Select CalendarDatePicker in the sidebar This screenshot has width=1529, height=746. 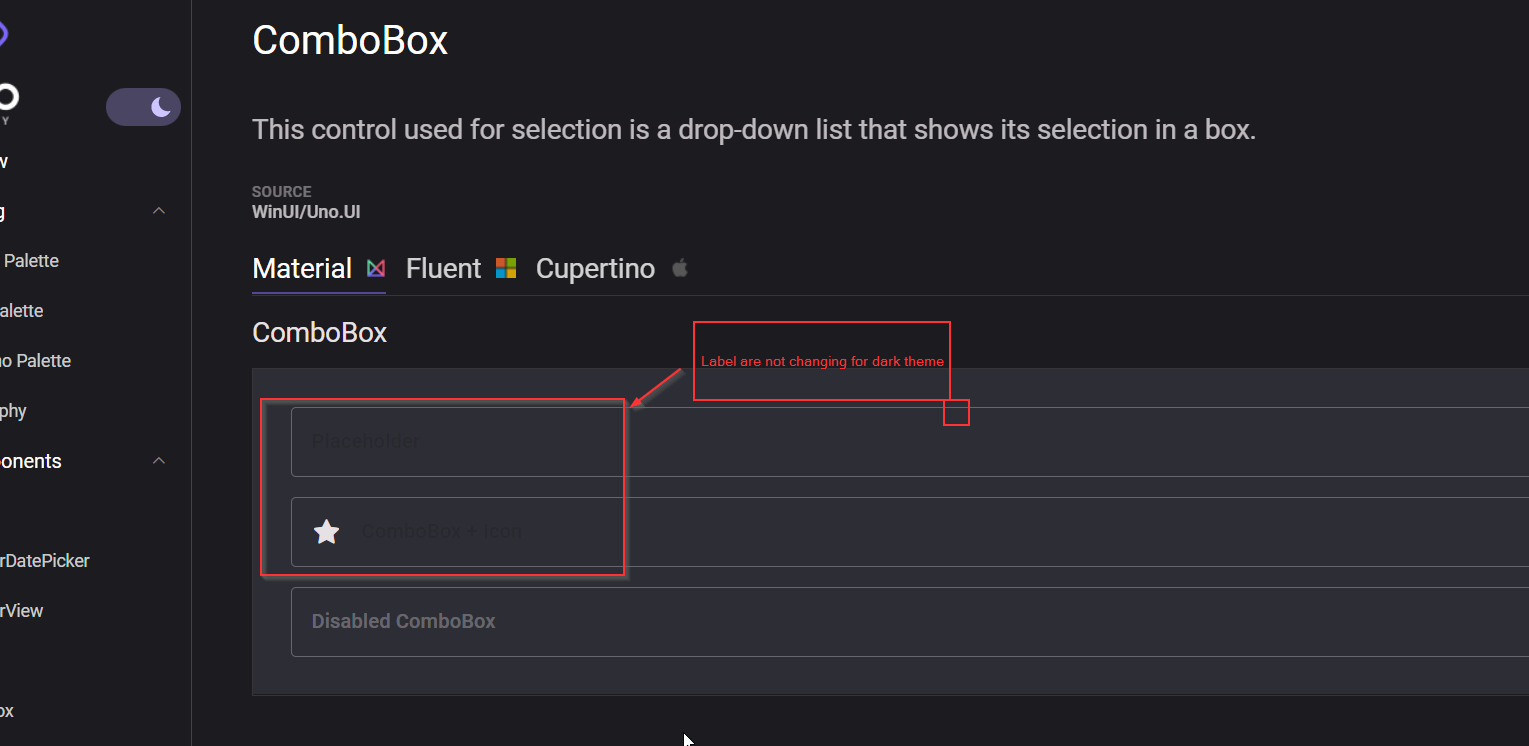click(x=46, y=560)
